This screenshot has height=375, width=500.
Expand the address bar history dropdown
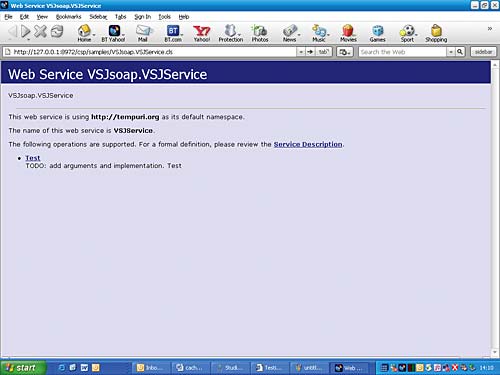point(301,52)
